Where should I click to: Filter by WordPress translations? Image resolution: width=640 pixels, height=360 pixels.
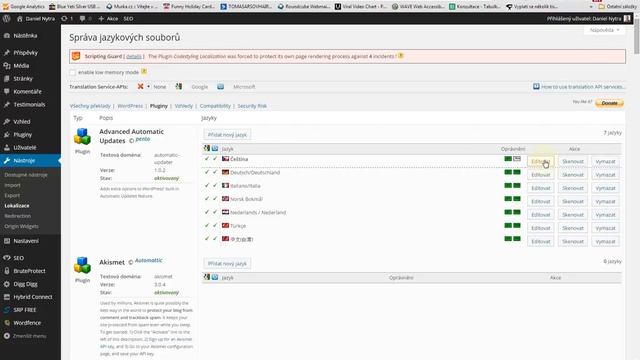pos(130,106)
